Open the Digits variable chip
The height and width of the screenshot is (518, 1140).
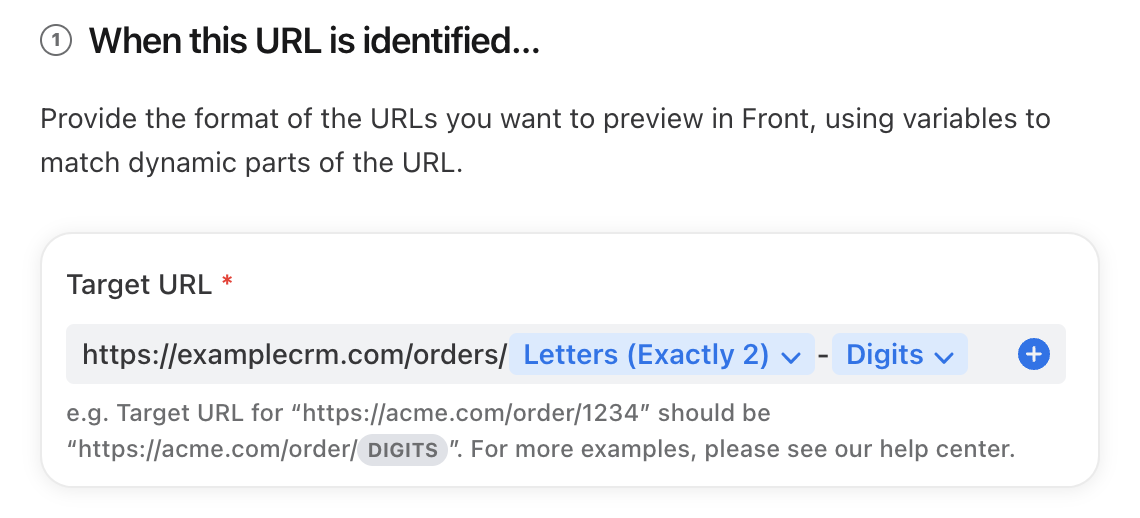point(899,354)
